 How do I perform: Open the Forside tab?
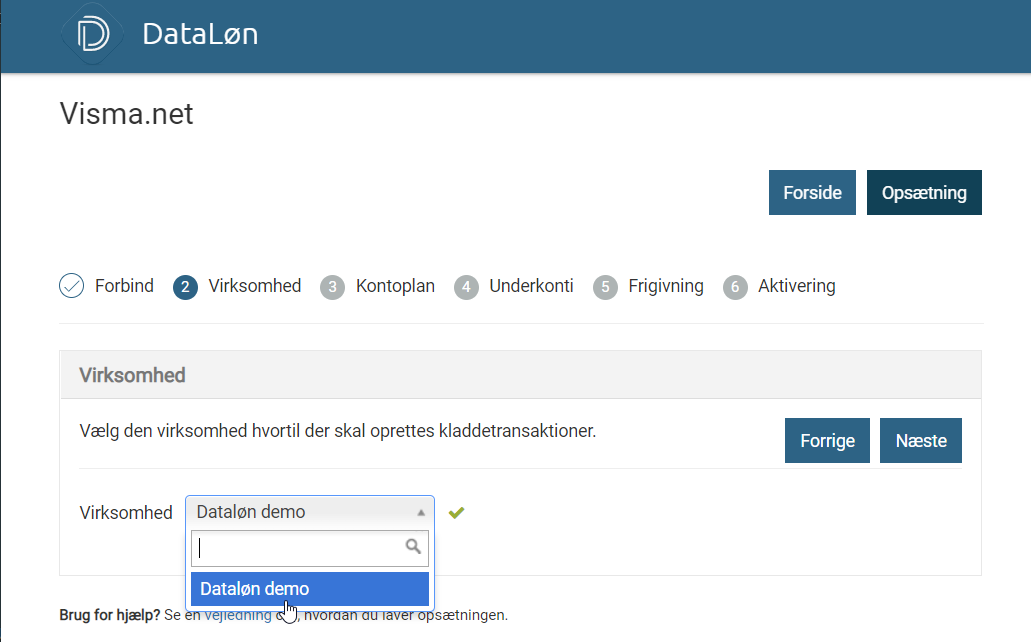(x=812, y=193)
